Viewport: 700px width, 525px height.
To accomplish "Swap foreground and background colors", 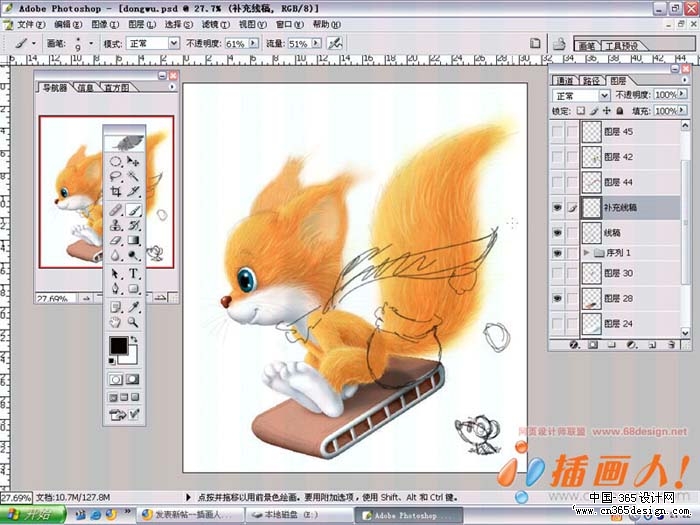I will (x=133, y=340).
